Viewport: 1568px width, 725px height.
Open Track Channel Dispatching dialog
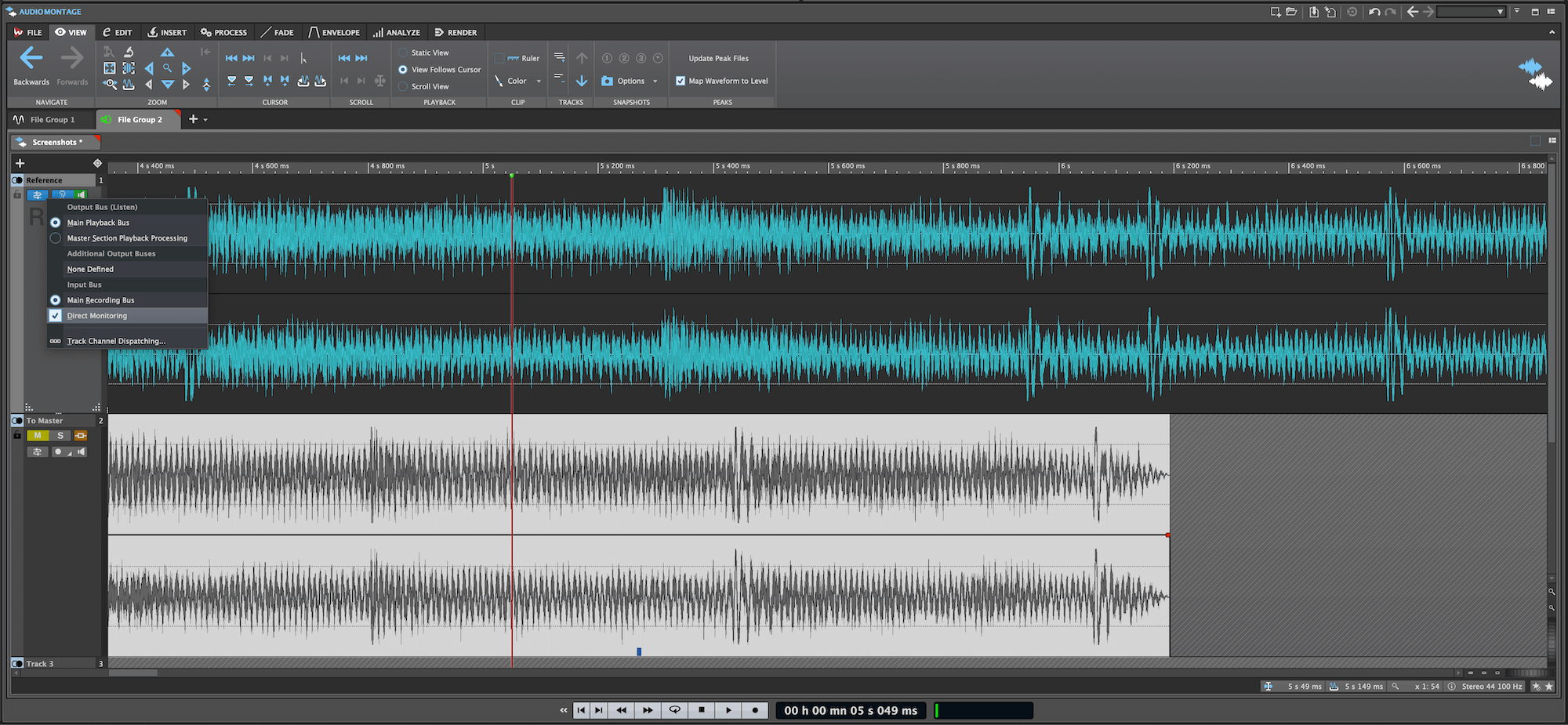116,341
